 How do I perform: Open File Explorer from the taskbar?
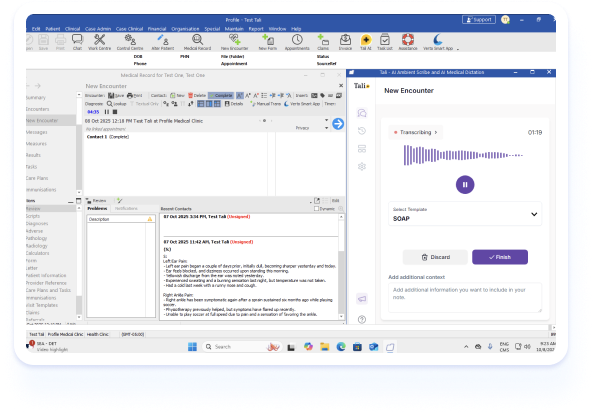click(x=324, y=347)
